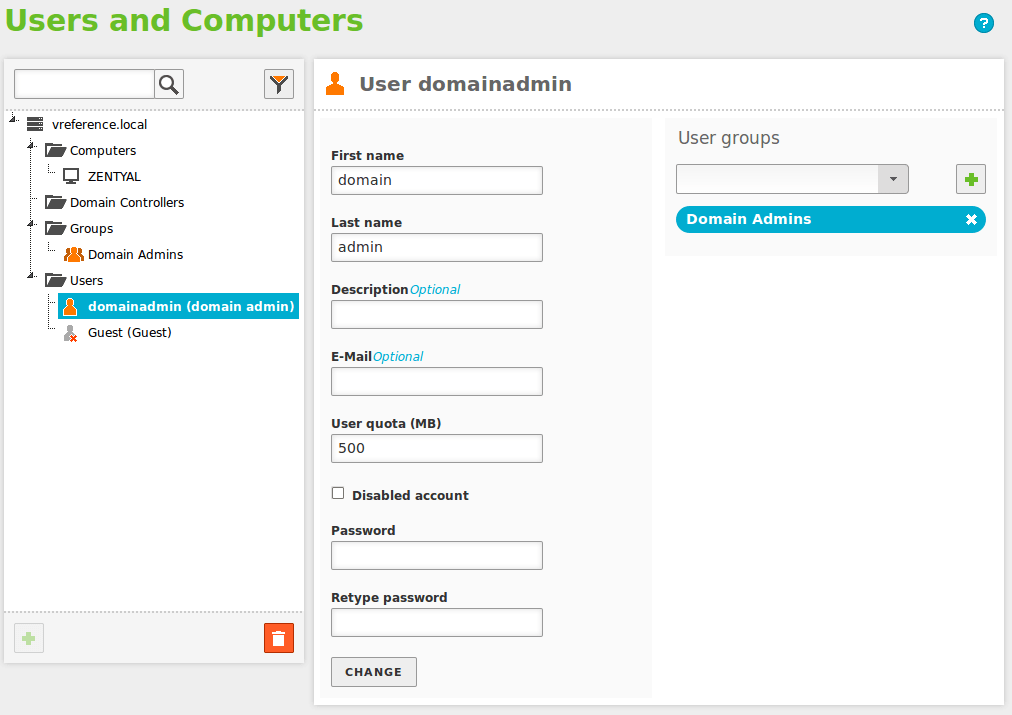Open the filter funnel icon
This screenshot has width=1012, height=715.
click(x=279, y=84)
